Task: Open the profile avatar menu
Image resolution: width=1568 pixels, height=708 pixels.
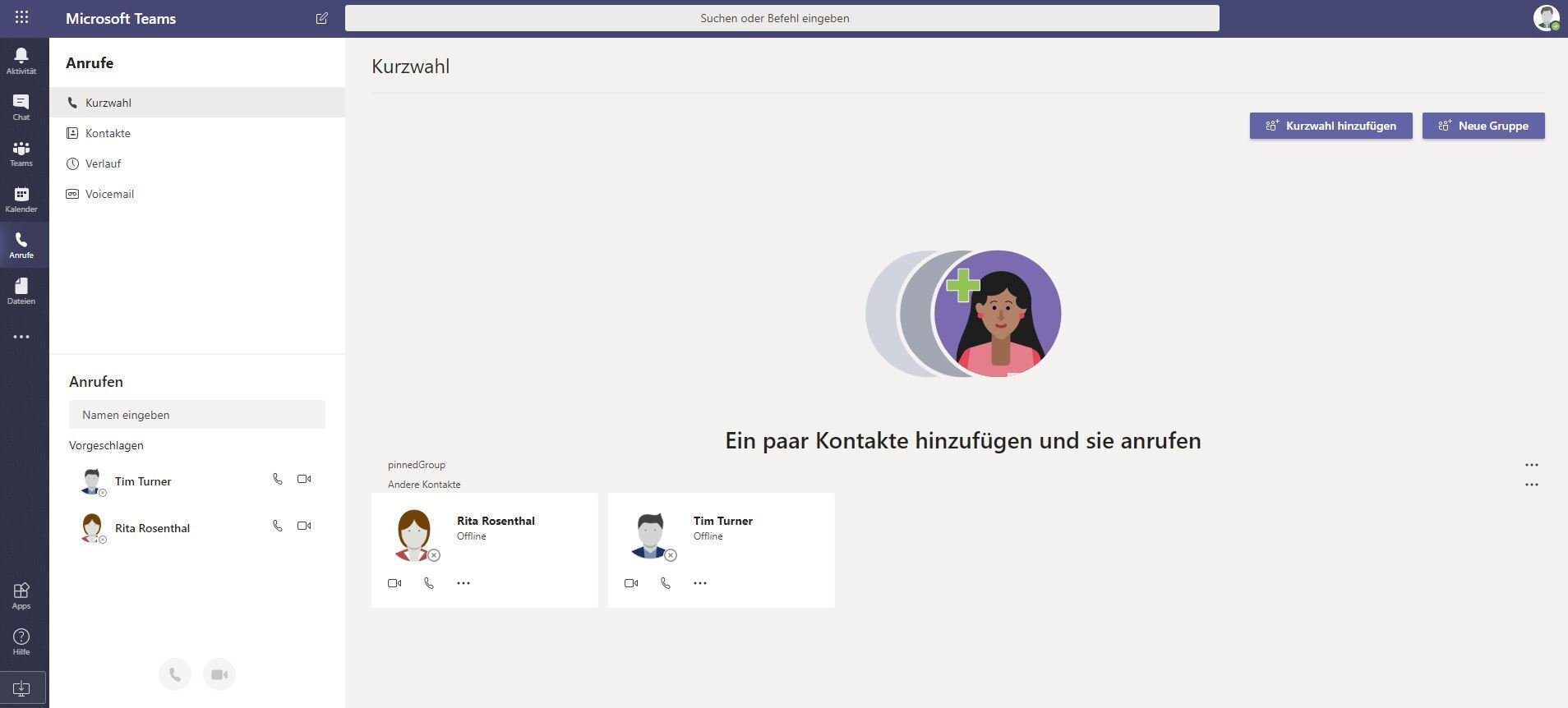Action: 1546,18
